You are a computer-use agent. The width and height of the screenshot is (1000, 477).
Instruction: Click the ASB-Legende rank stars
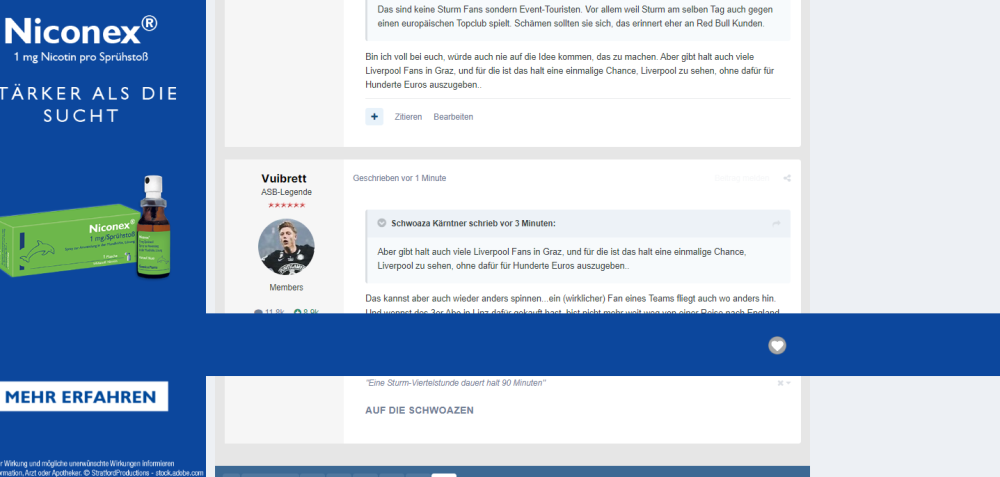point(286,205)
